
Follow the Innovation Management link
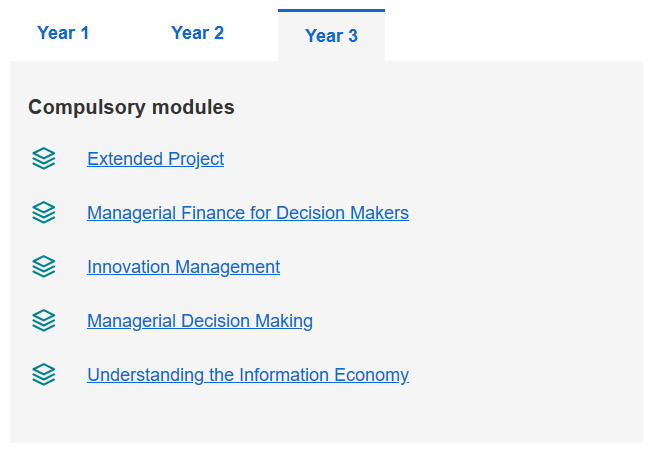tap(183, 267)
